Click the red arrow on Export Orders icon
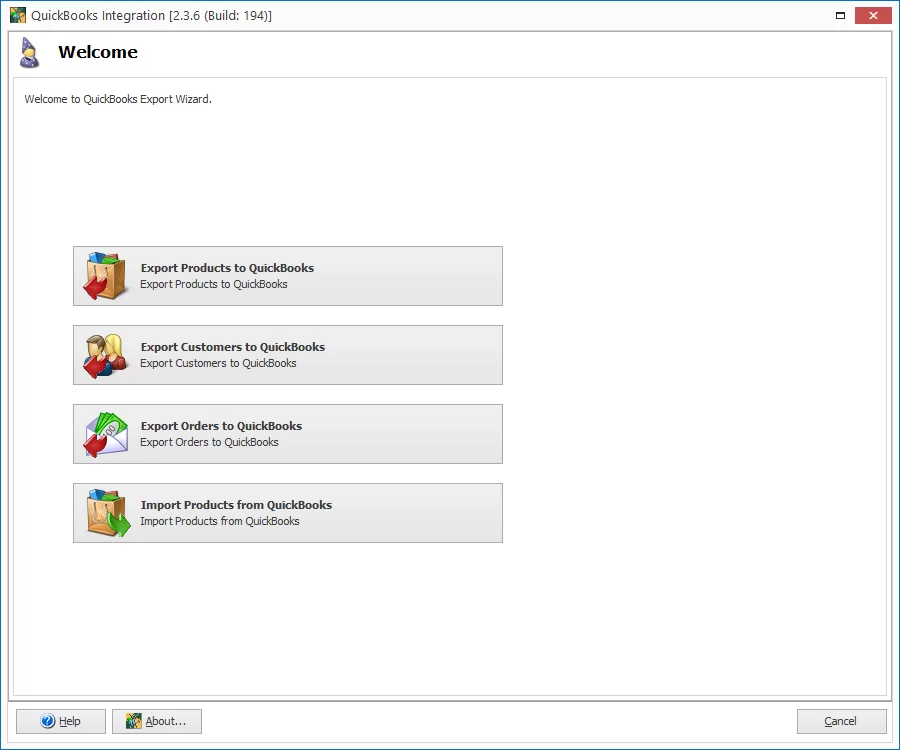Screen dimensions: 900x750 coord(93,444)
